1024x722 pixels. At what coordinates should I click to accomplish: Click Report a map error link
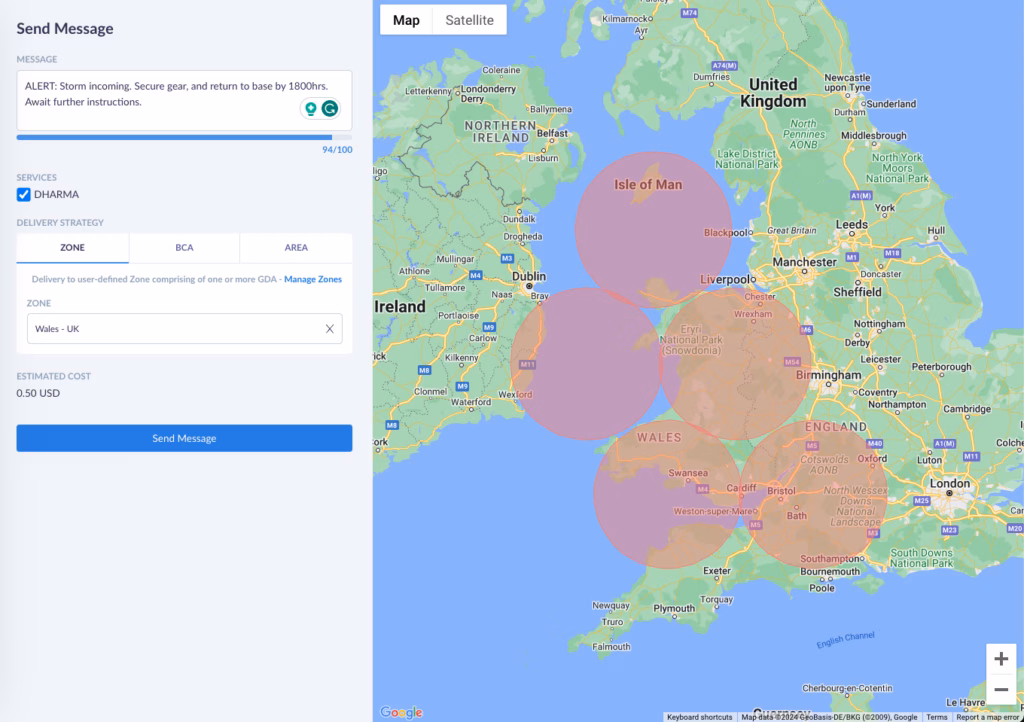click(x=987, y=717)
